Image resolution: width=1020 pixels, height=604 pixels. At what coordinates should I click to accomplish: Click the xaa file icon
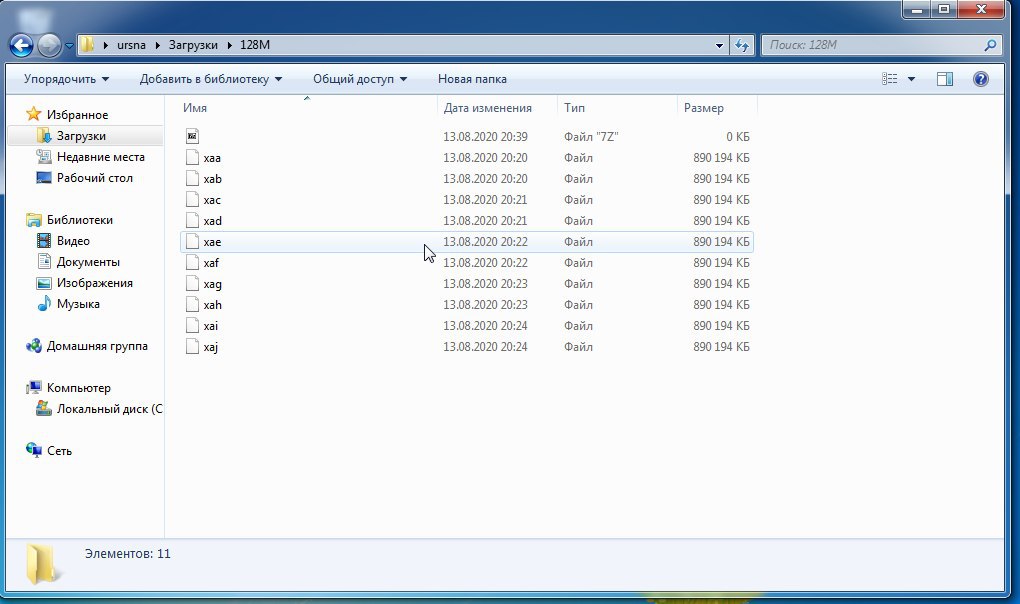tap(192, 157)
